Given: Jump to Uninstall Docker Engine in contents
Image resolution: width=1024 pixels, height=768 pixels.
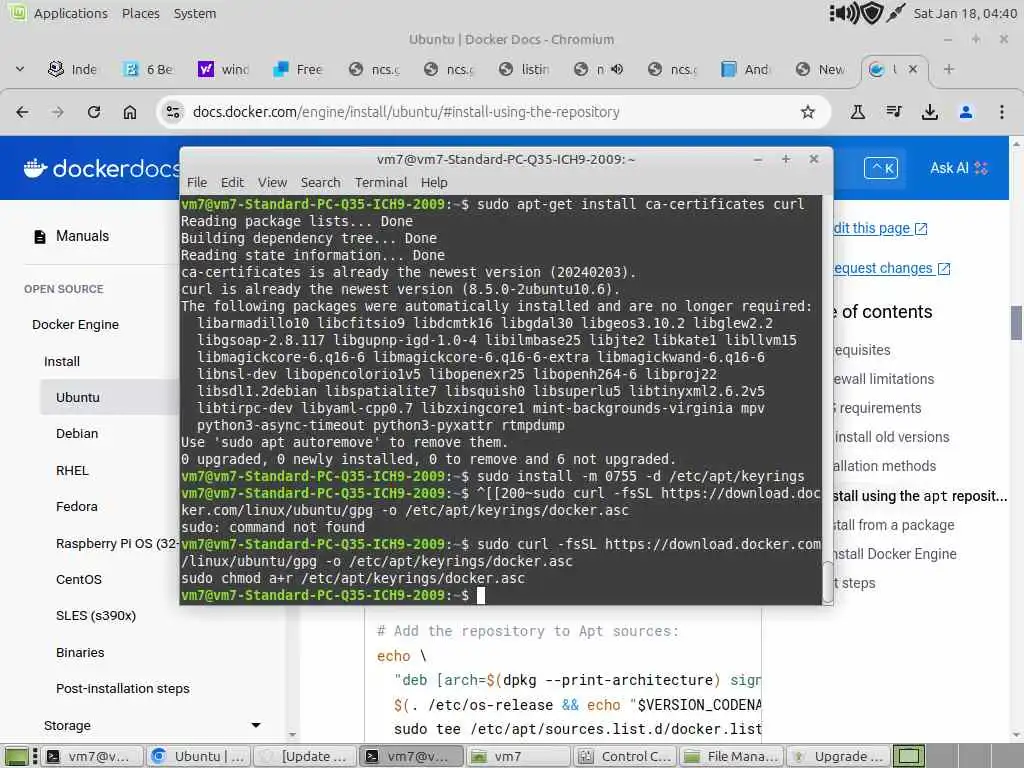Looking at the screenshot, I should (x=895, y=554).
